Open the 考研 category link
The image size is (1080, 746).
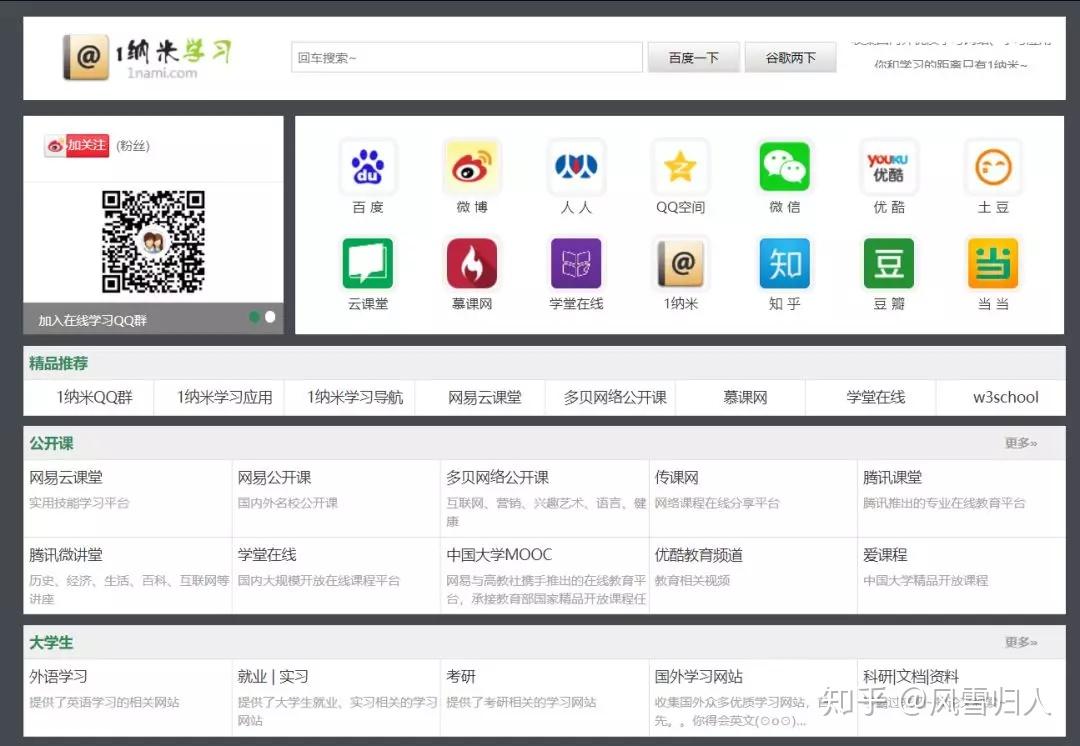click(x=461, y=676)
